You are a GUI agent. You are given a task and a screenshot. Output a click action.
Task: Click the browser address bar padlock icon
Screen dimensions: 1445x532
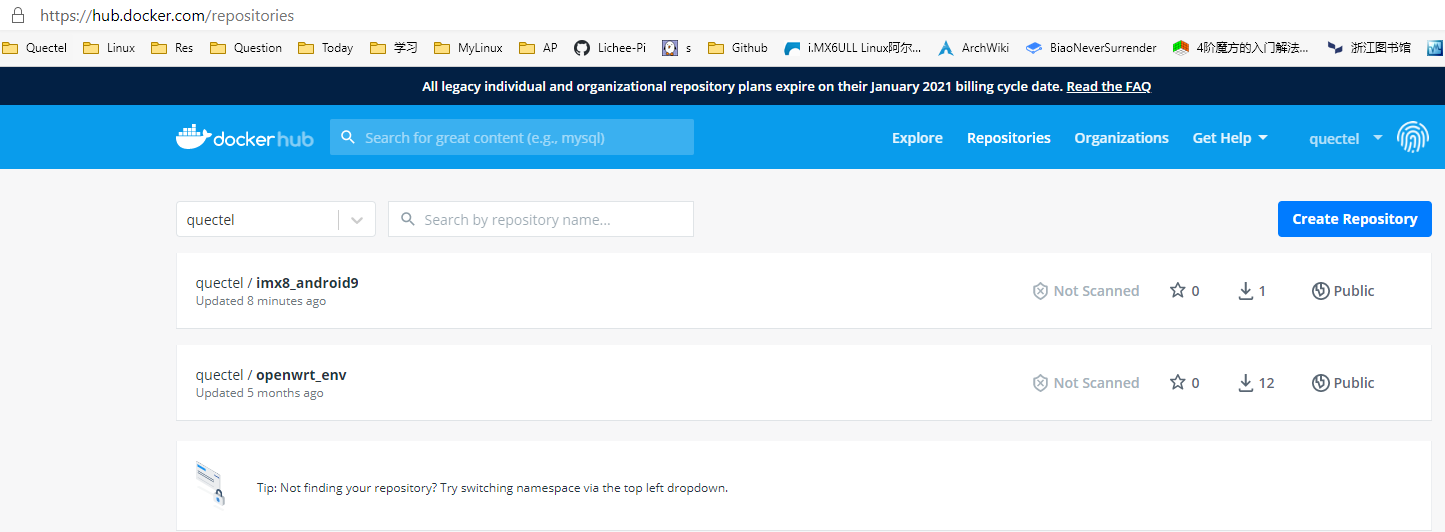point(16,16)
